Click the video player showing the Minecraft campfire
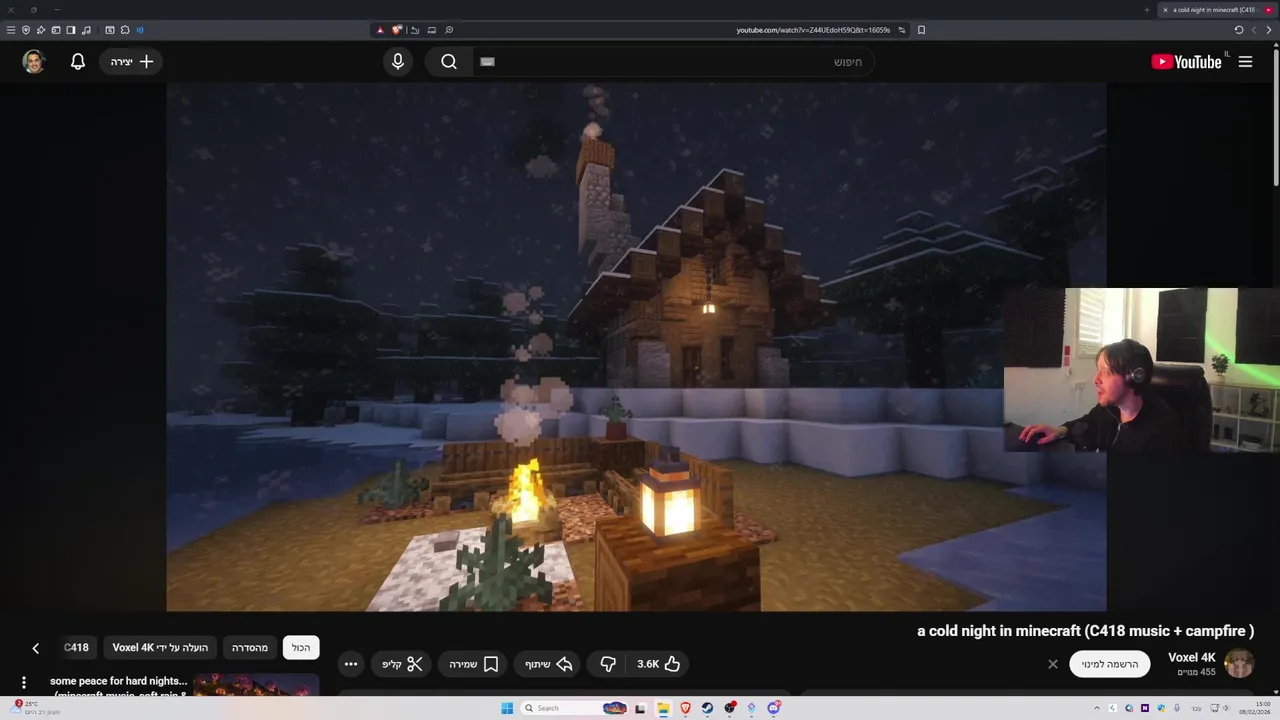Screen dimensions: 1280x720 636,346
